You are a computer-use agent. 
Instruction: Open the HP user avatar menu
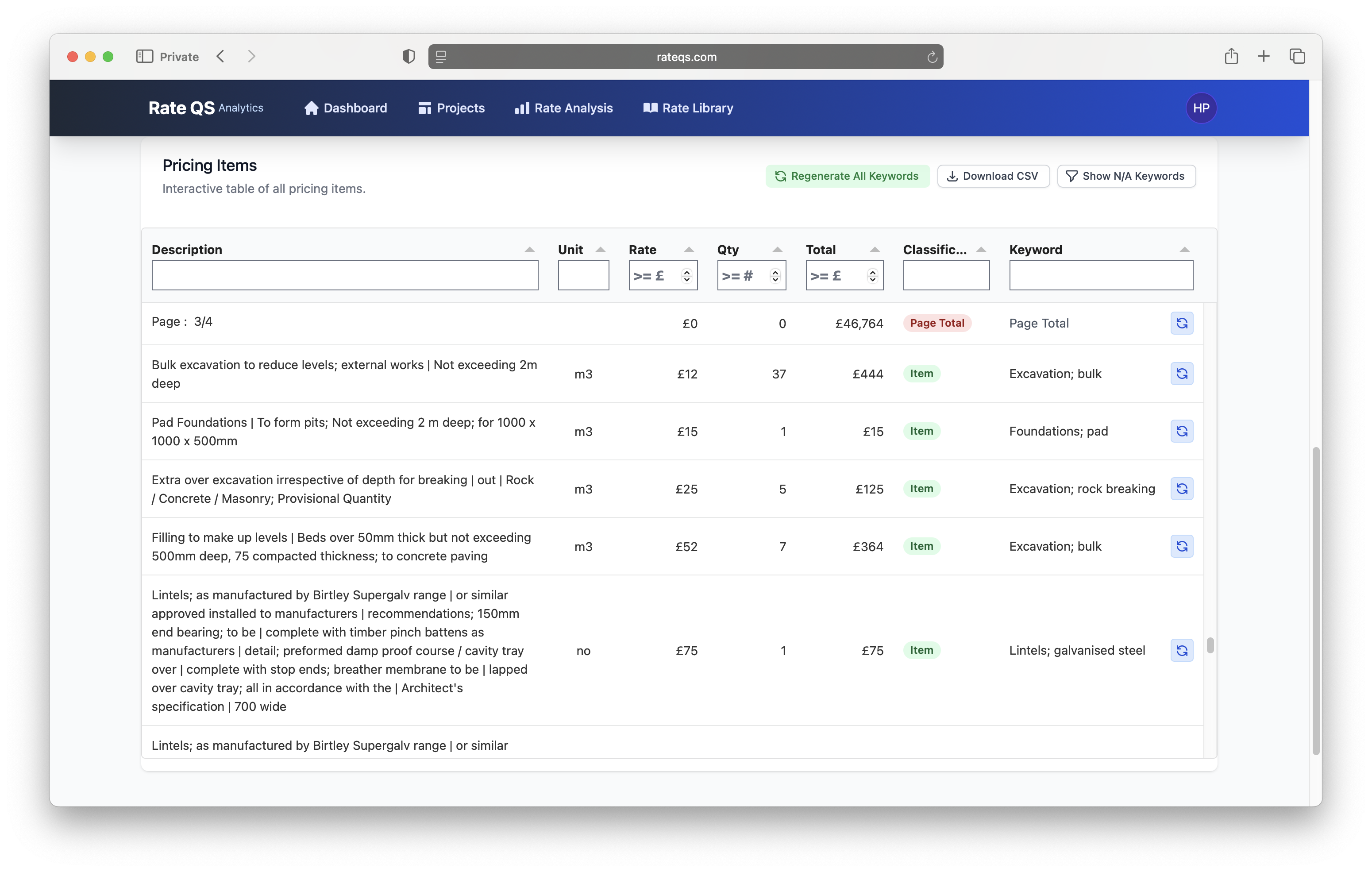point(1201,108)
